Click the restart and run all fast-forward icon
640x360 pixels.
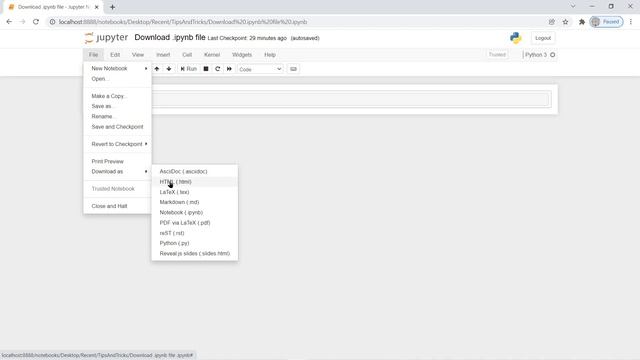pyautogui.click(x=229, y=69)
